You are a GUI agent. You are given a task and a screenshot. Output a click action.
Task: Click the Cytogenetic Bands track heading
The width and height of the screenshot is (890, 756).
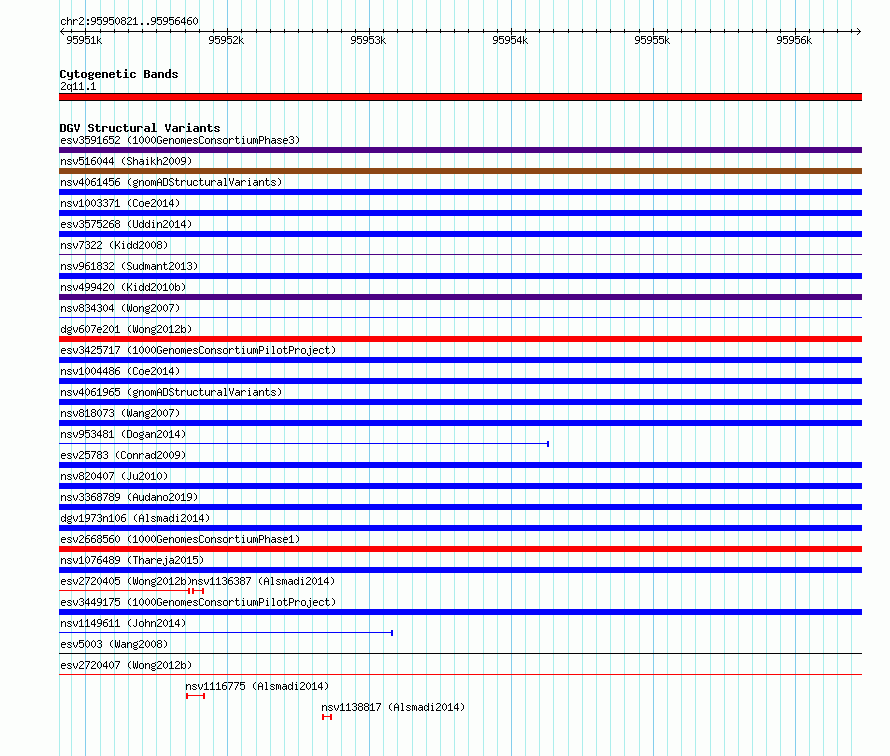pos(119,74)
